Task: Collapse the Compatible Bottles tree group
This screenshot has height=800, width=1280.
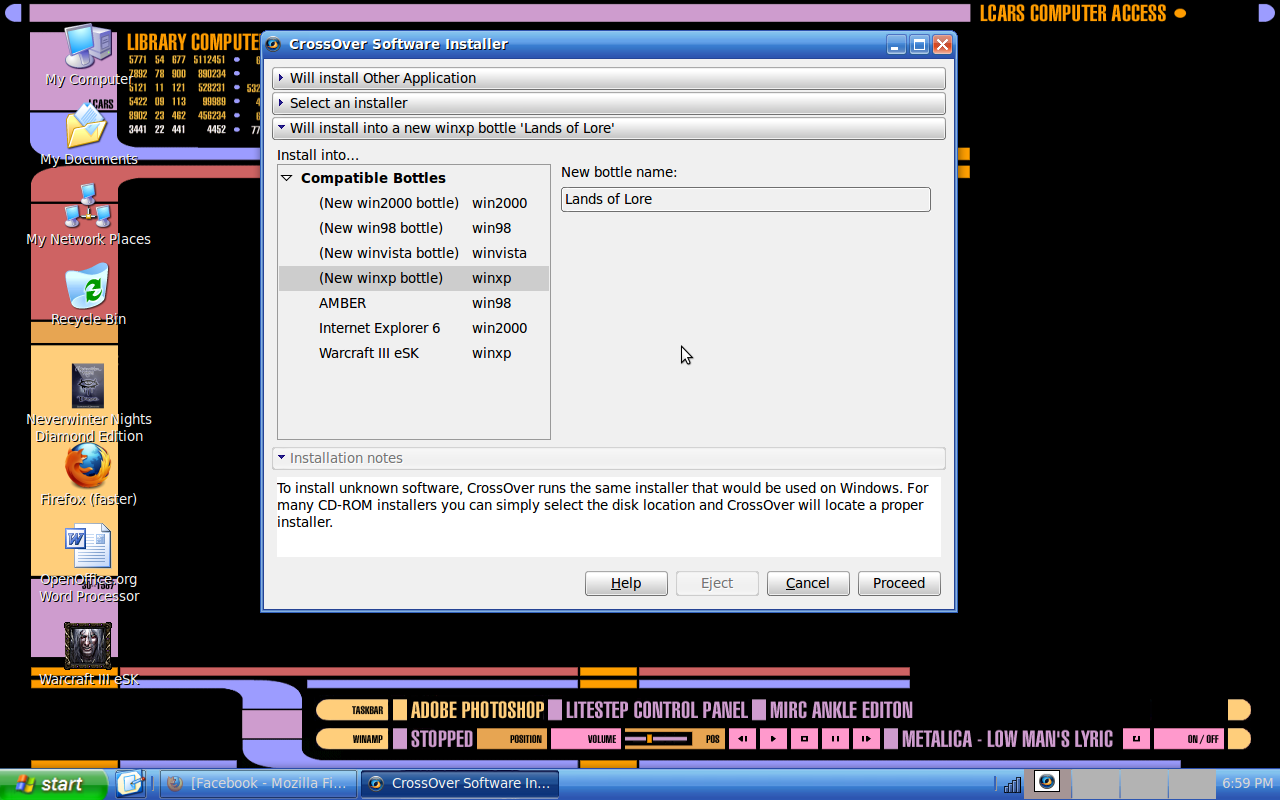Action: tap(287, 178)
